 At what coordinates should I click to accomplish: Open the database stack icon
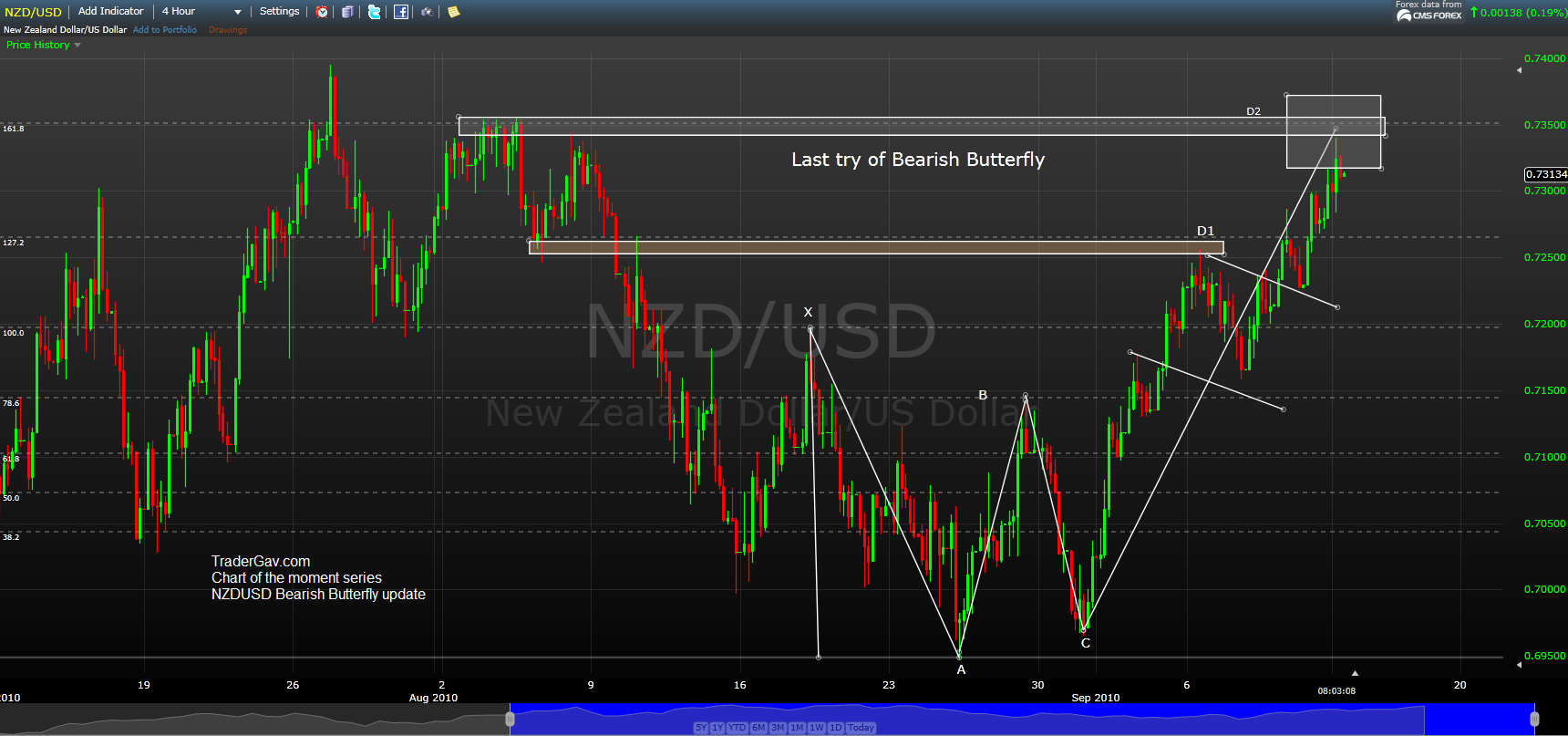(347, 12)
